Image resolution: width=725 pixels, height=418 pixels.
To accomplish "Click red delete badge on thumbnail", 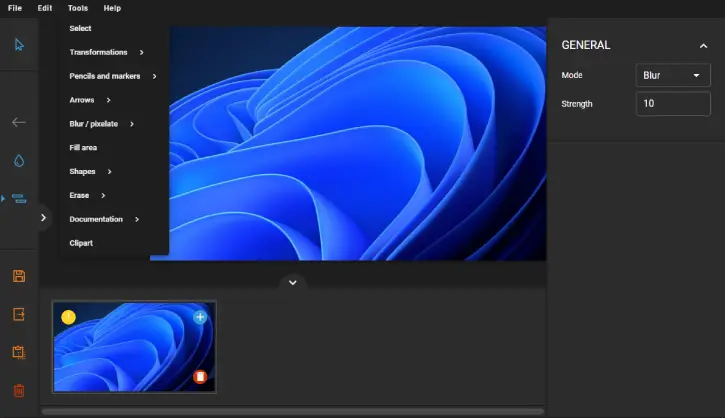I will coord(200,377).
